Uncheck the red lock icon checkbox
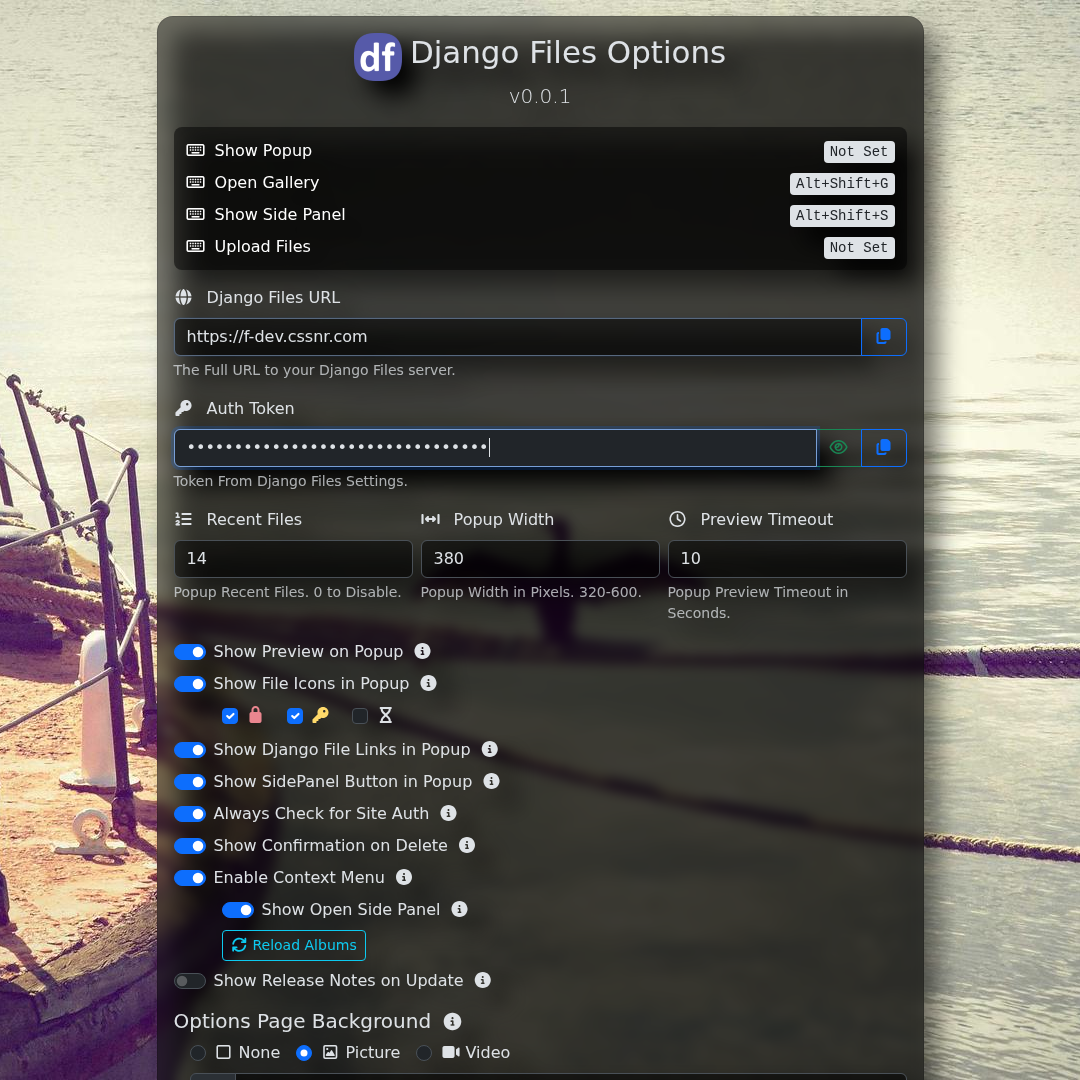Screen dimensions: 1080x1080 pos(230,716)
